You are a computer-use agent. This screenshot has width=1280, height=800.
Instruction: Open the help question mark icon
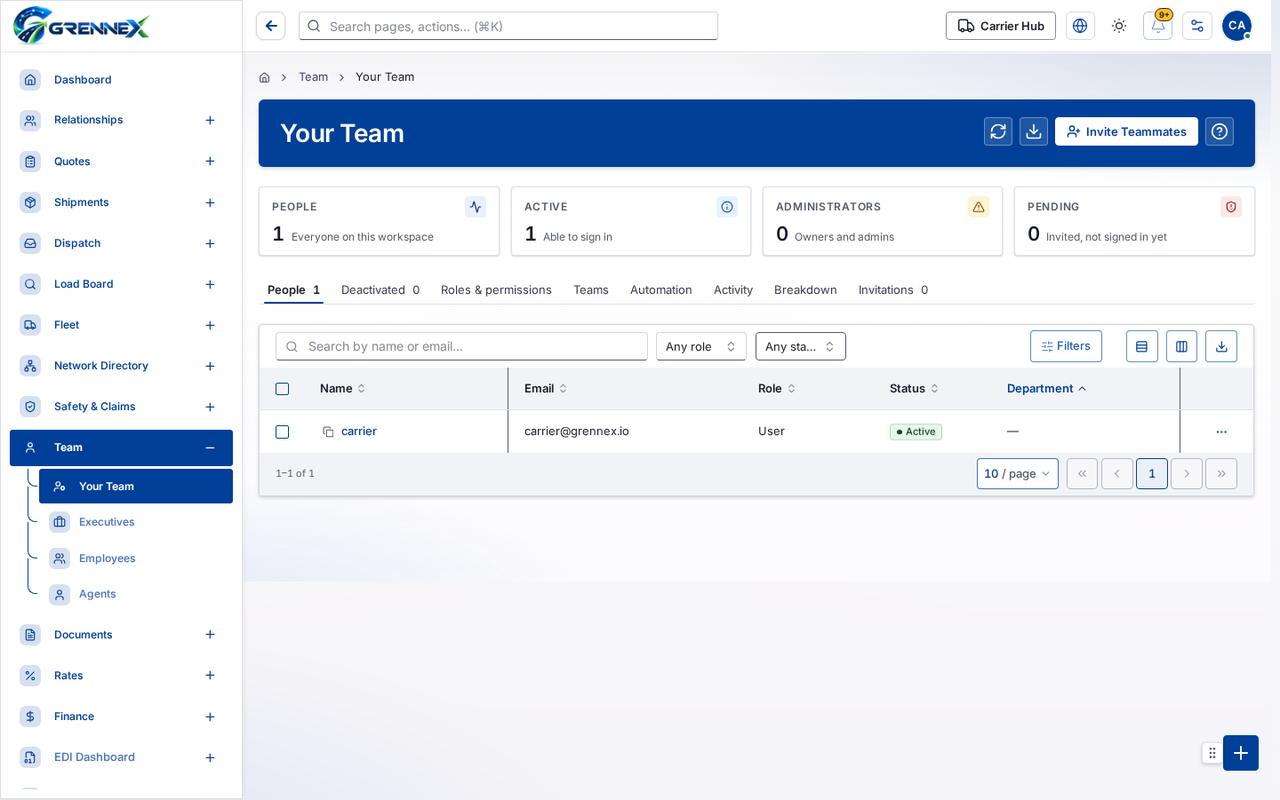point(1219,131)
